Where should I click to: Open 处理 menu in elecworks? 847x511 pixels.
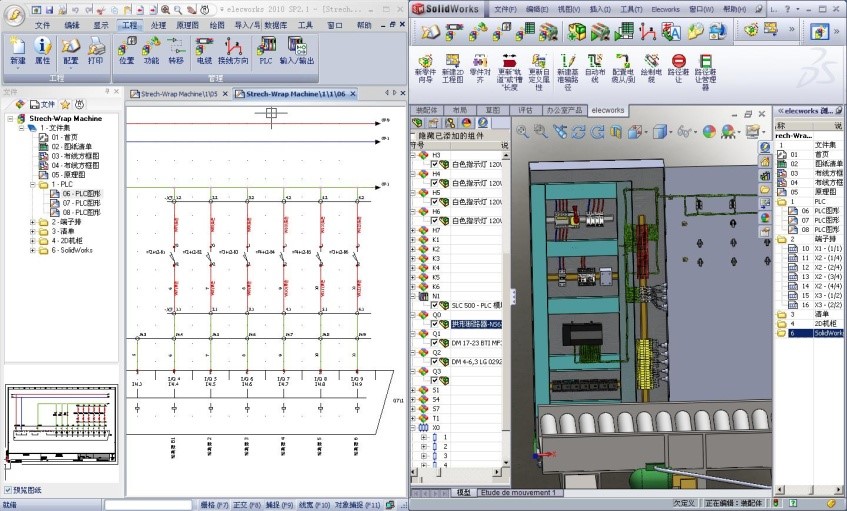[x=158, y=25]
